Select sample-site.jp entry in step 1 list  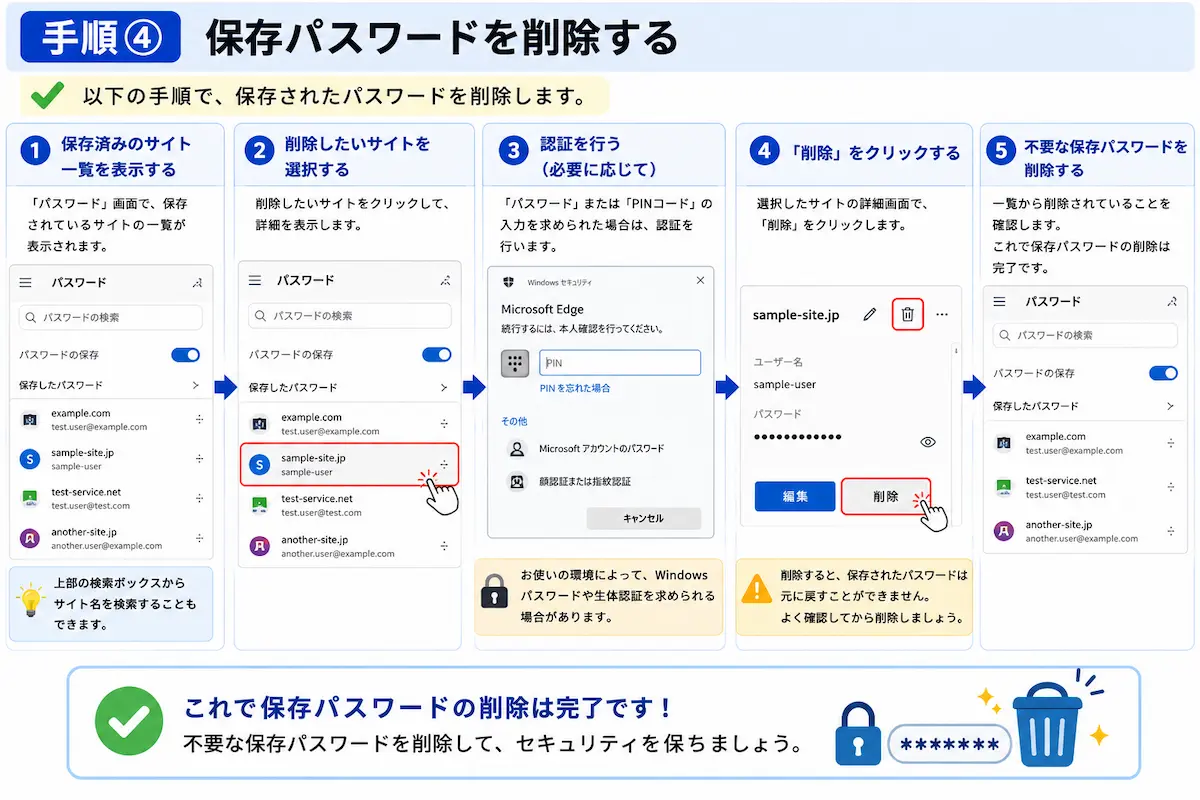tap(111, 459)
